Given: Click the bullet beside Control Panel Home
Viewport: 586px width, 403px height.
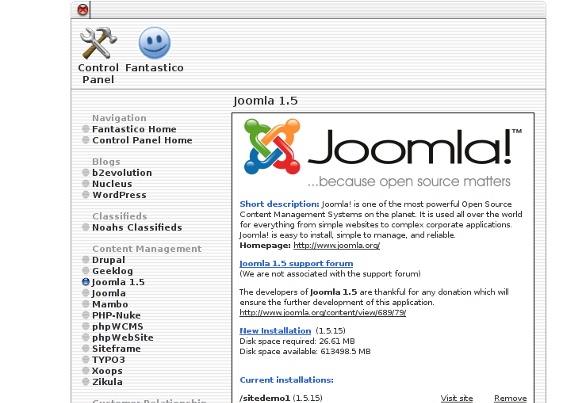Looking at the screenshot, I should (x=86, y=140).
